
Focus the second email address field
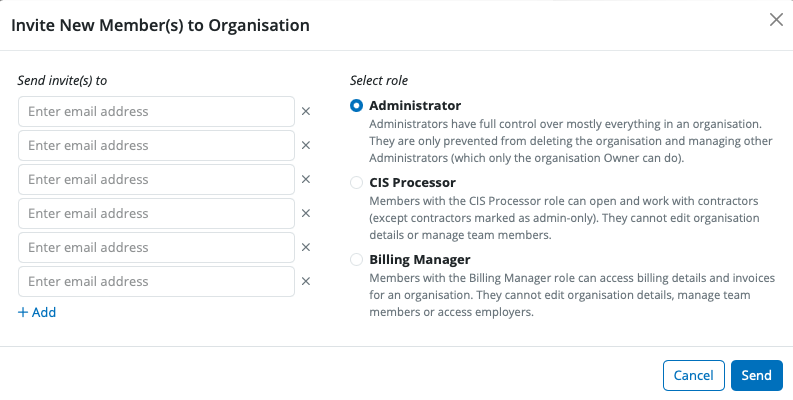tap(156, 146)
